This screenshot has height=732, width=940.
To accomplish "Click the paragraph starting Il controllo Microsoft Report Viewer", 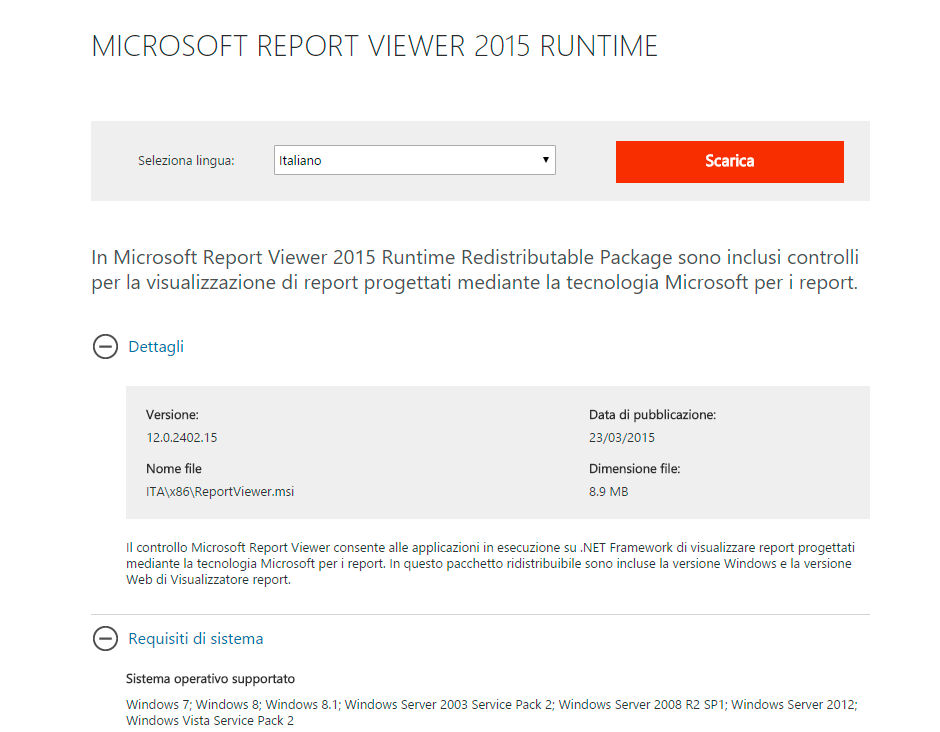I will tap(490, 564).
